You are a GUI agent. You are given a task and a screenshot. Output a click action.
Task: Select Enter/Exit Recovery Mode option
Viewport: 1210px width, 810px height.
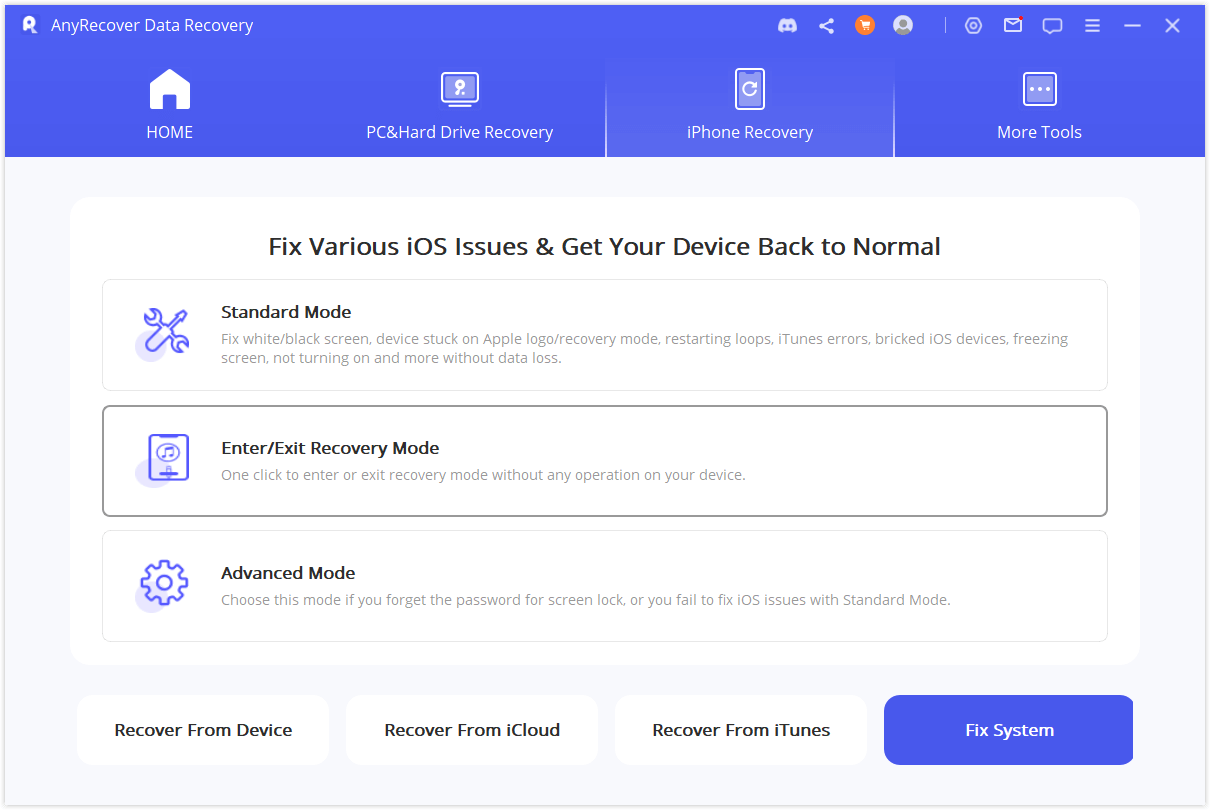click(604, 460)
